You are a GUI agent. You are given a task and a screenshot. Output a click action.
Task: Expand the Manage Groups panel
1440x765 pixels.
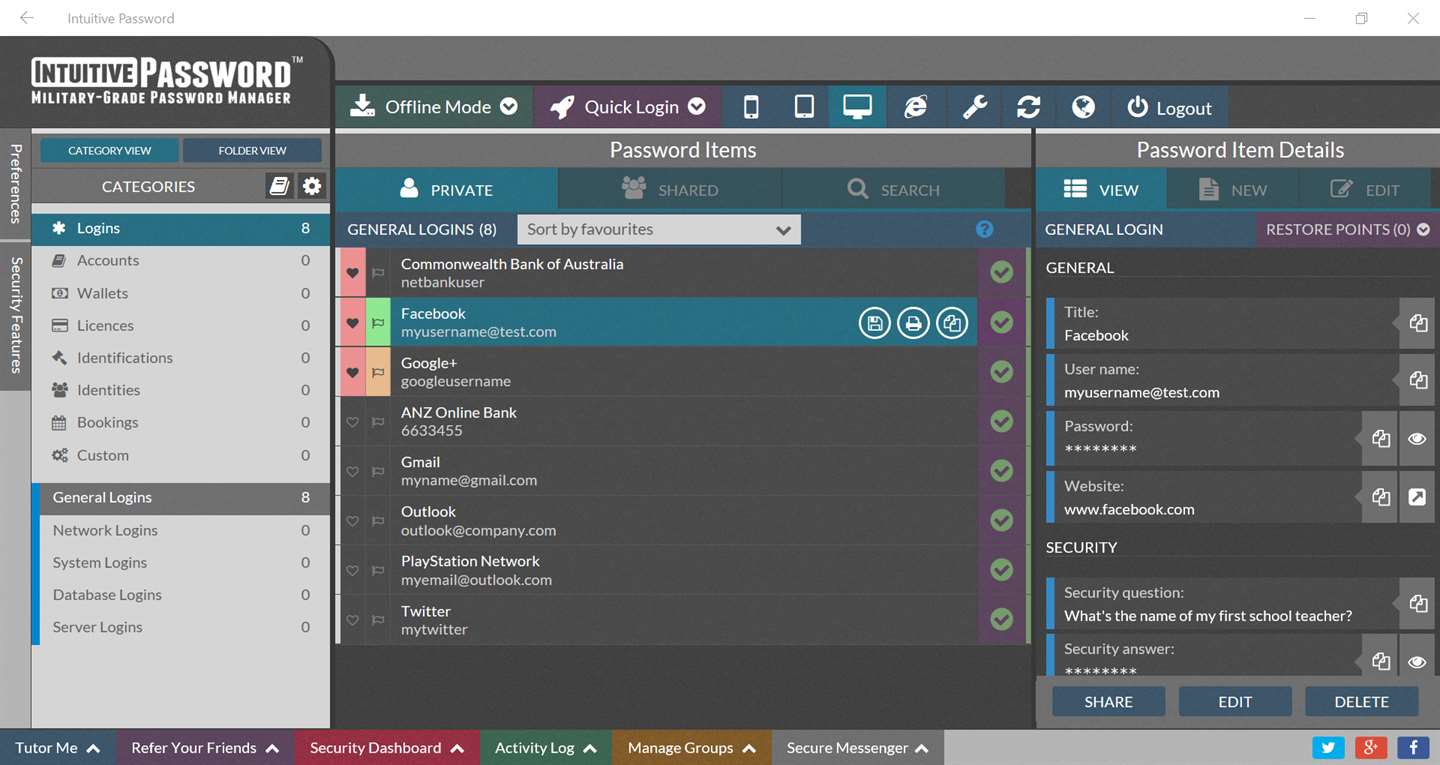691,747
